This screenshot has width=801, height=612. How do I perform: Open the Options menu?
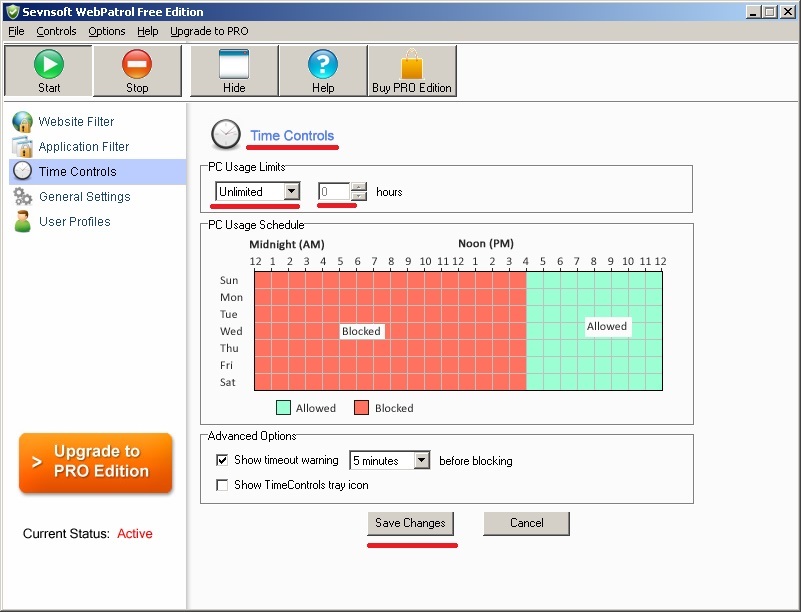[x=107, y=31]
